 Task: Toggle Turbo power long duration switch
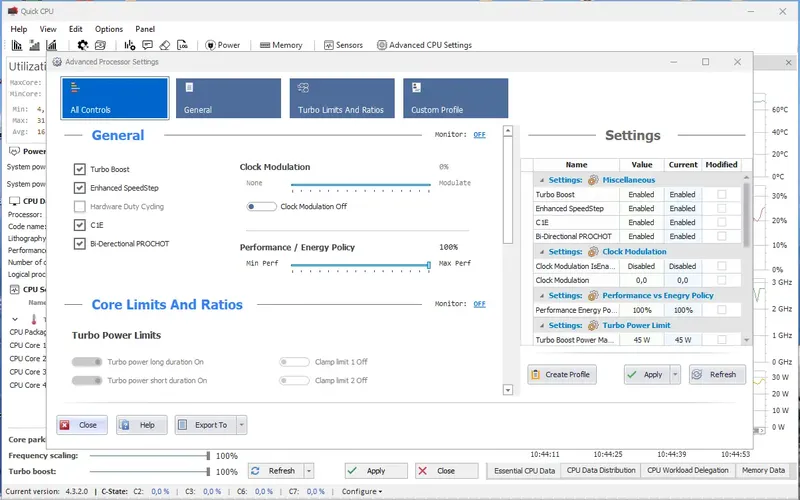[x=87, y=362]
